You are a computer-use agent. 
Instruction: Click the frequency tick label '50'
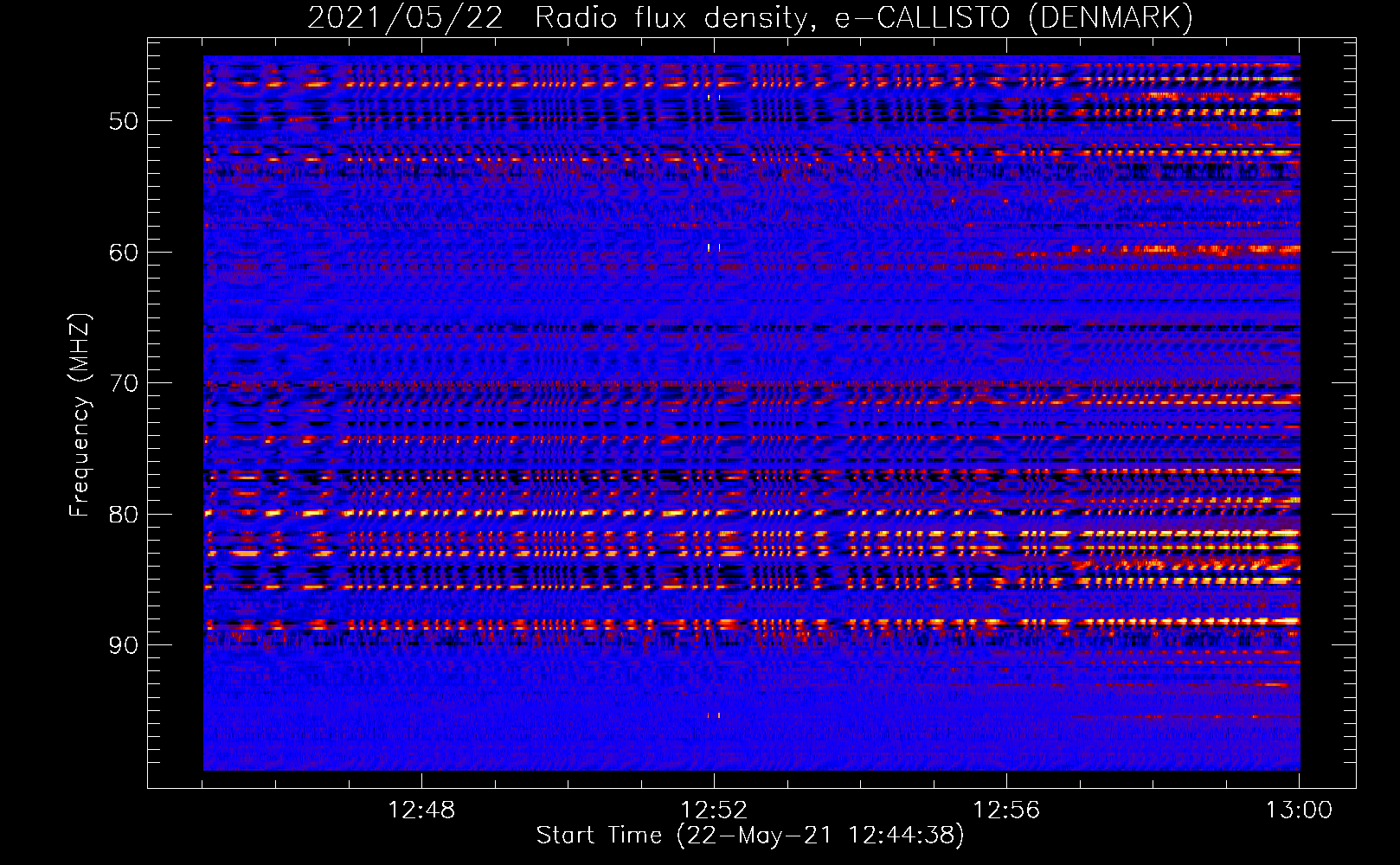point(124,121)
